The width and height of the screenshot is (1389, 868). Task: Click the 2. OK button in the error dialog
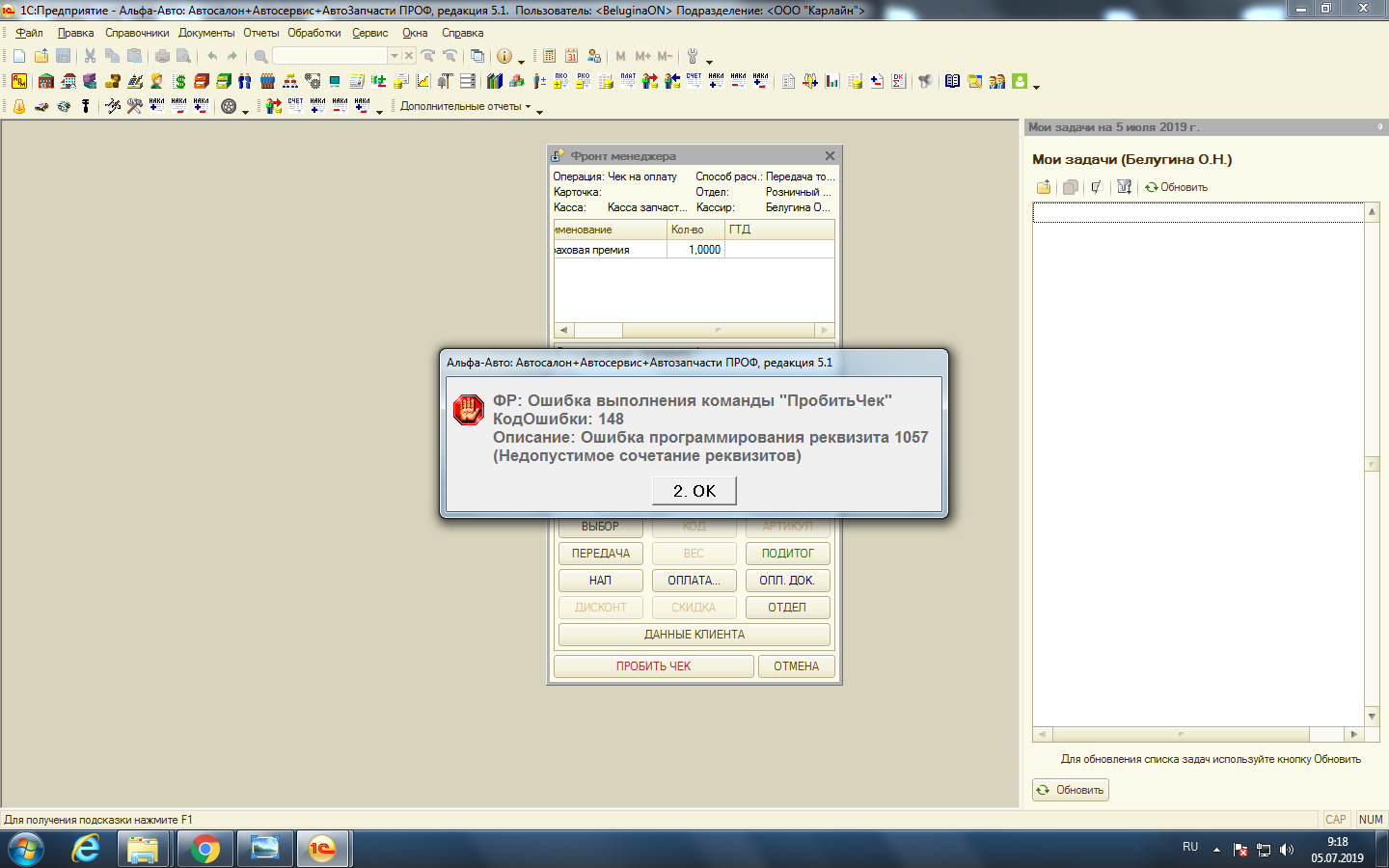tap(694, 491)
